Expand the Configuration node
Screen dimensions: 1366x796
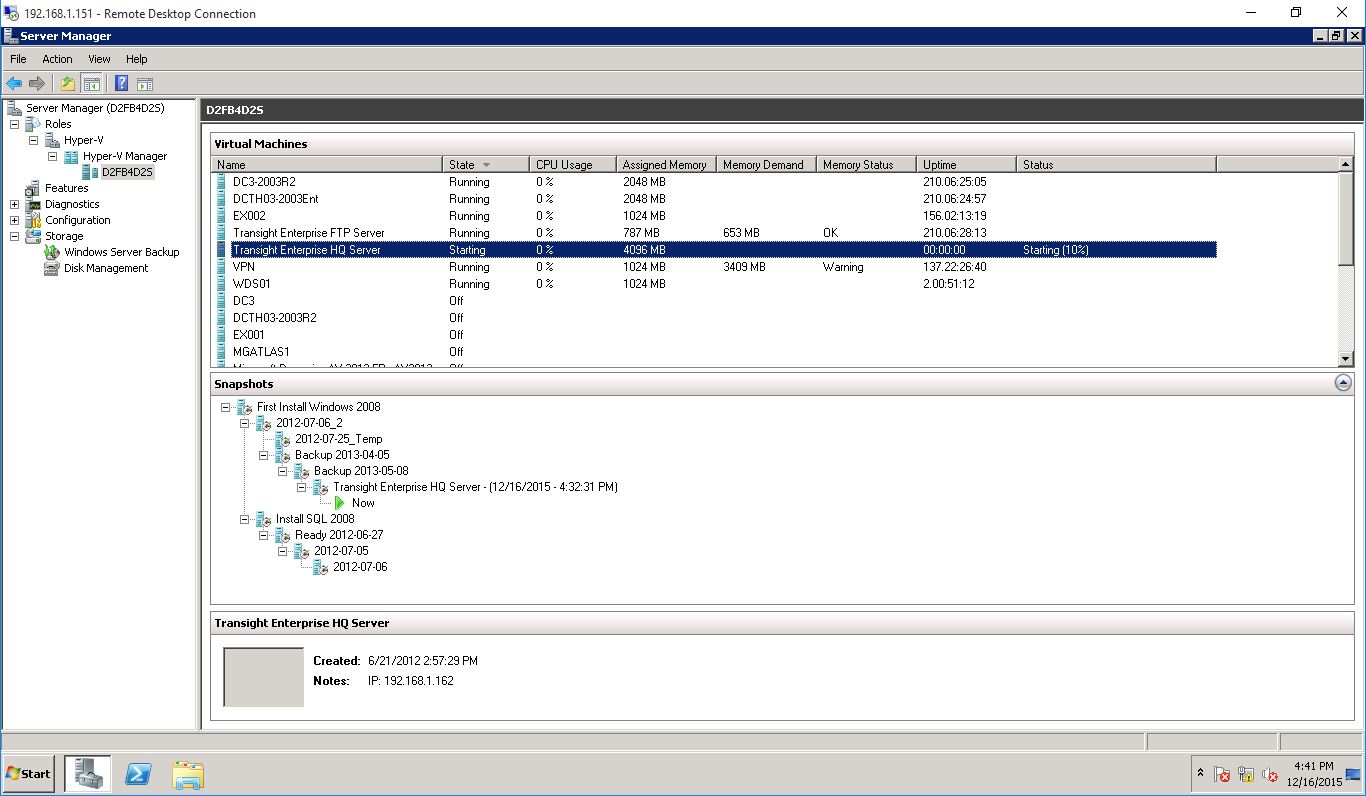pos(15,220)
